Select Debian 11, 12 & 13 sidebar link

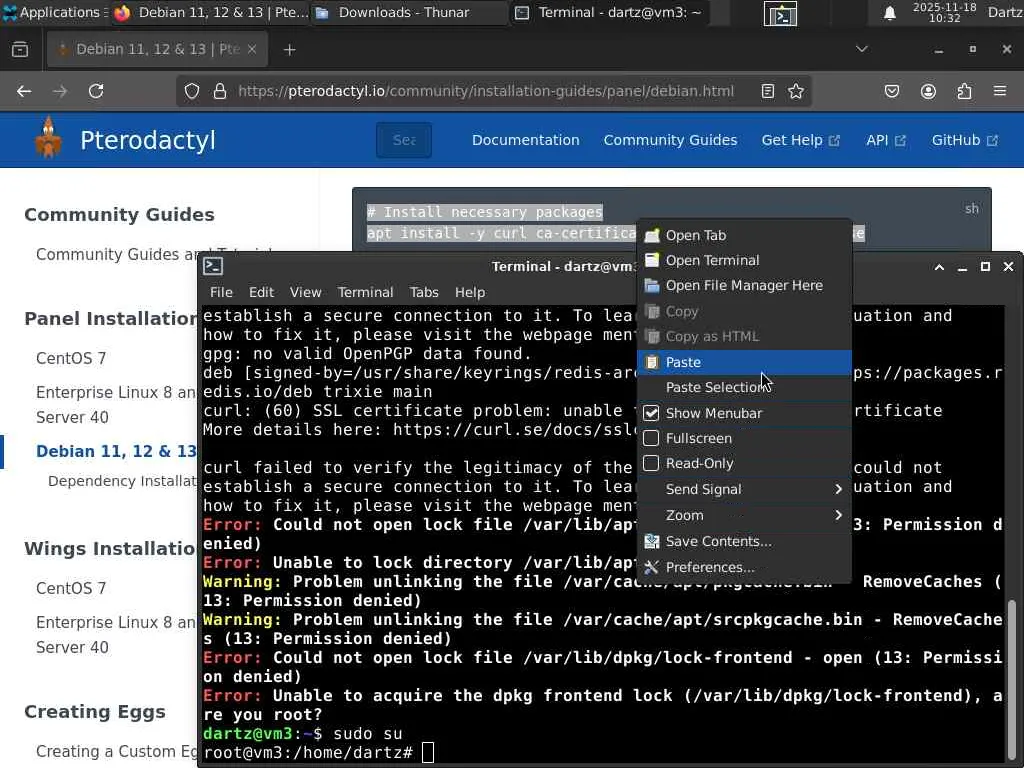click(116, 451)
